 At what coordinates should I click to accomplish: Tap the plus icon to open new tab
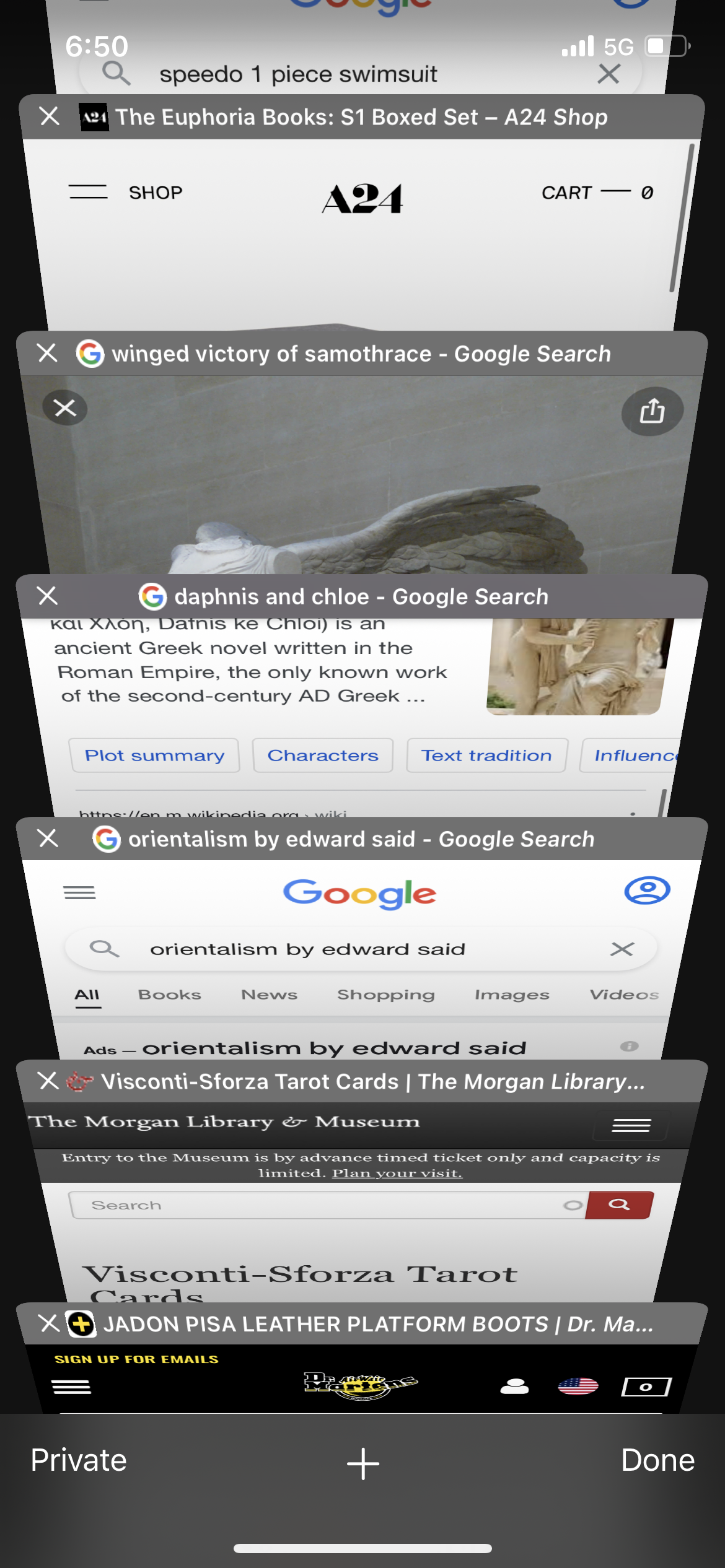click(362, 1464)
